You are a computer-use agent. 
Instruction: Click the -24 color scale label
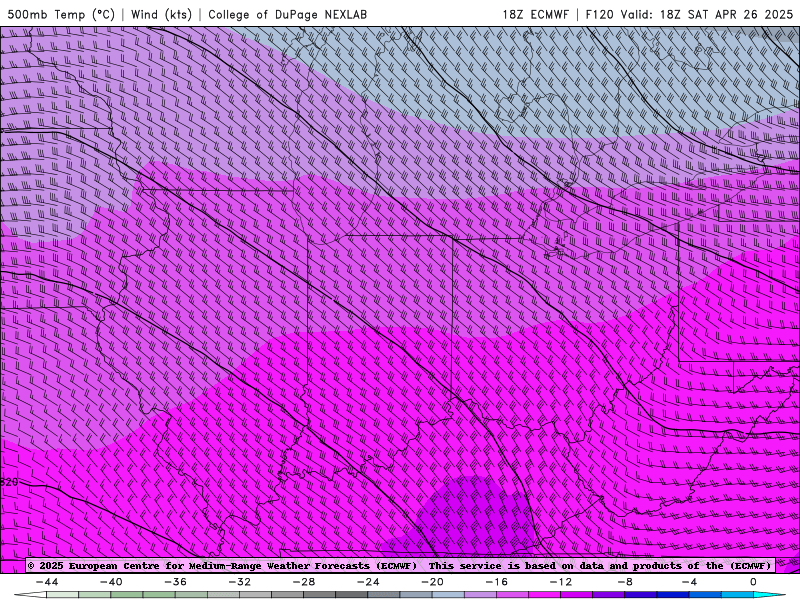368,582
